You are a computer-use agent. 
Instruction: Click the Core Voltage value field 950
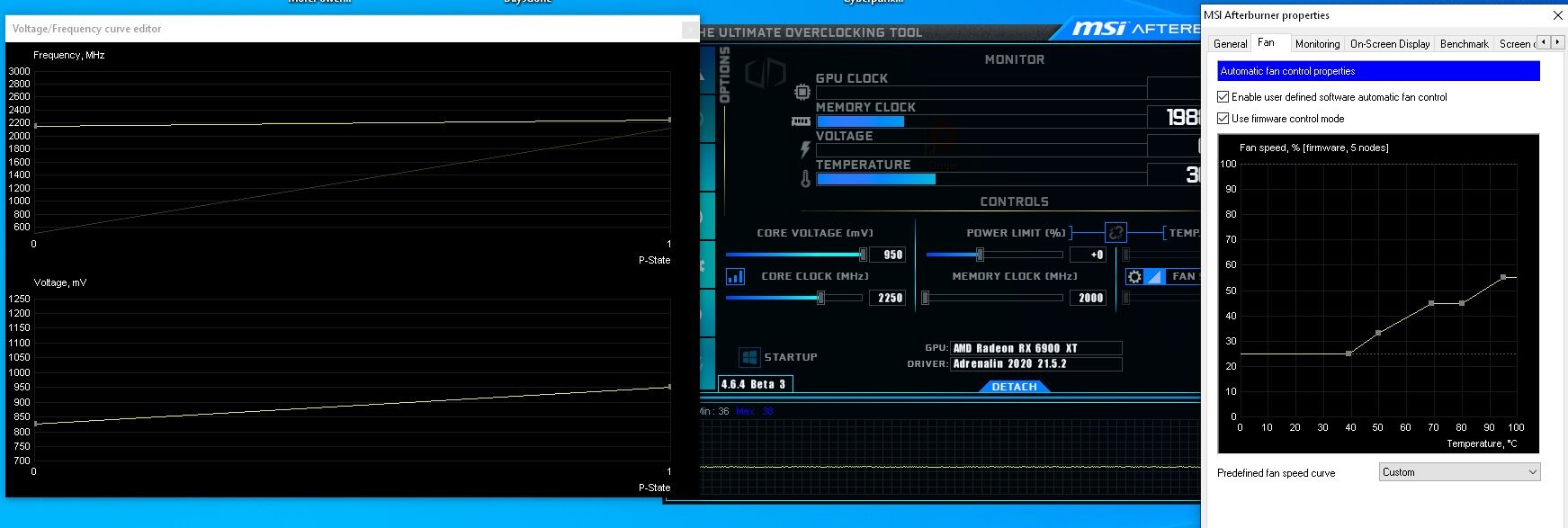[887, 255]
